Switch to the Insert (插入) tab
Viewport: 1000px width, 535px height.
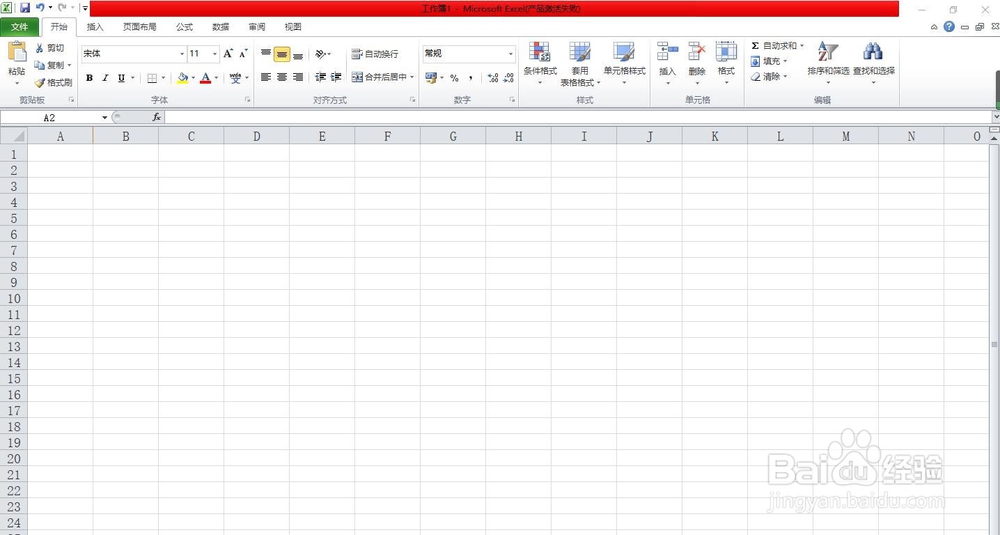95,27
